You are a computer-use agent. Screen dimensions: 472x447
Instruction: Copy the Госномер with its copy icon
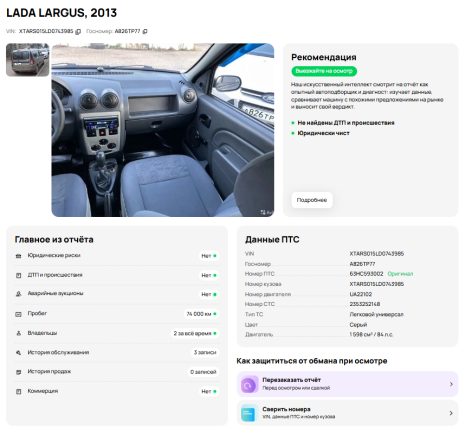point(145,31)
